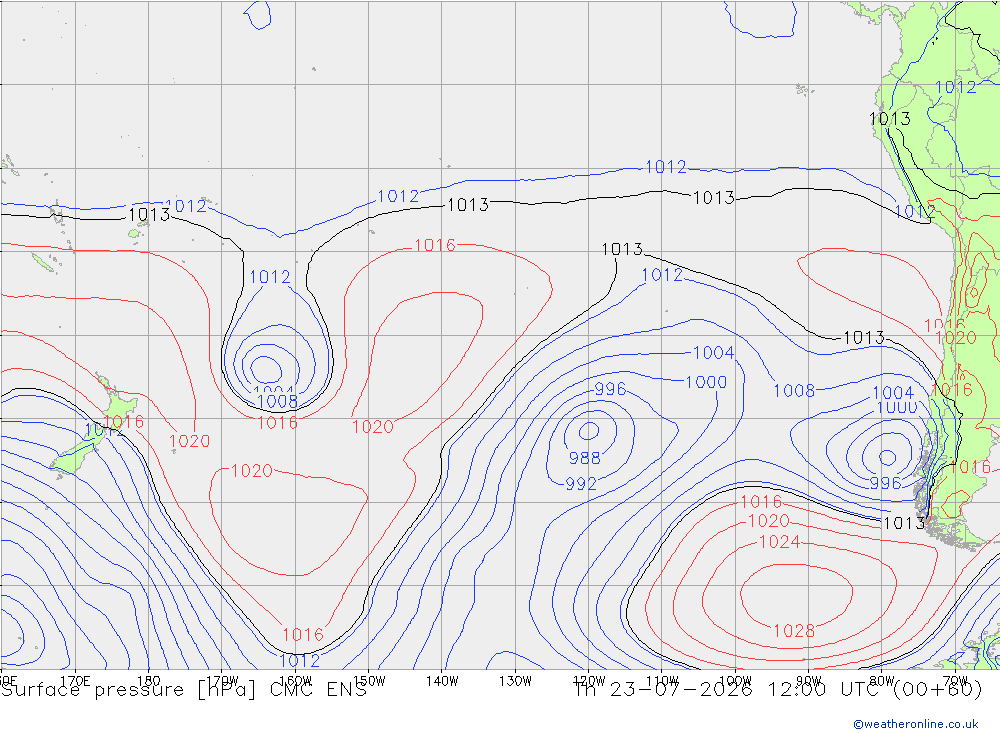Select the 1008 label left of the Chile low
The height and width of the screenshot is (733, 1000).
point(794,390)
